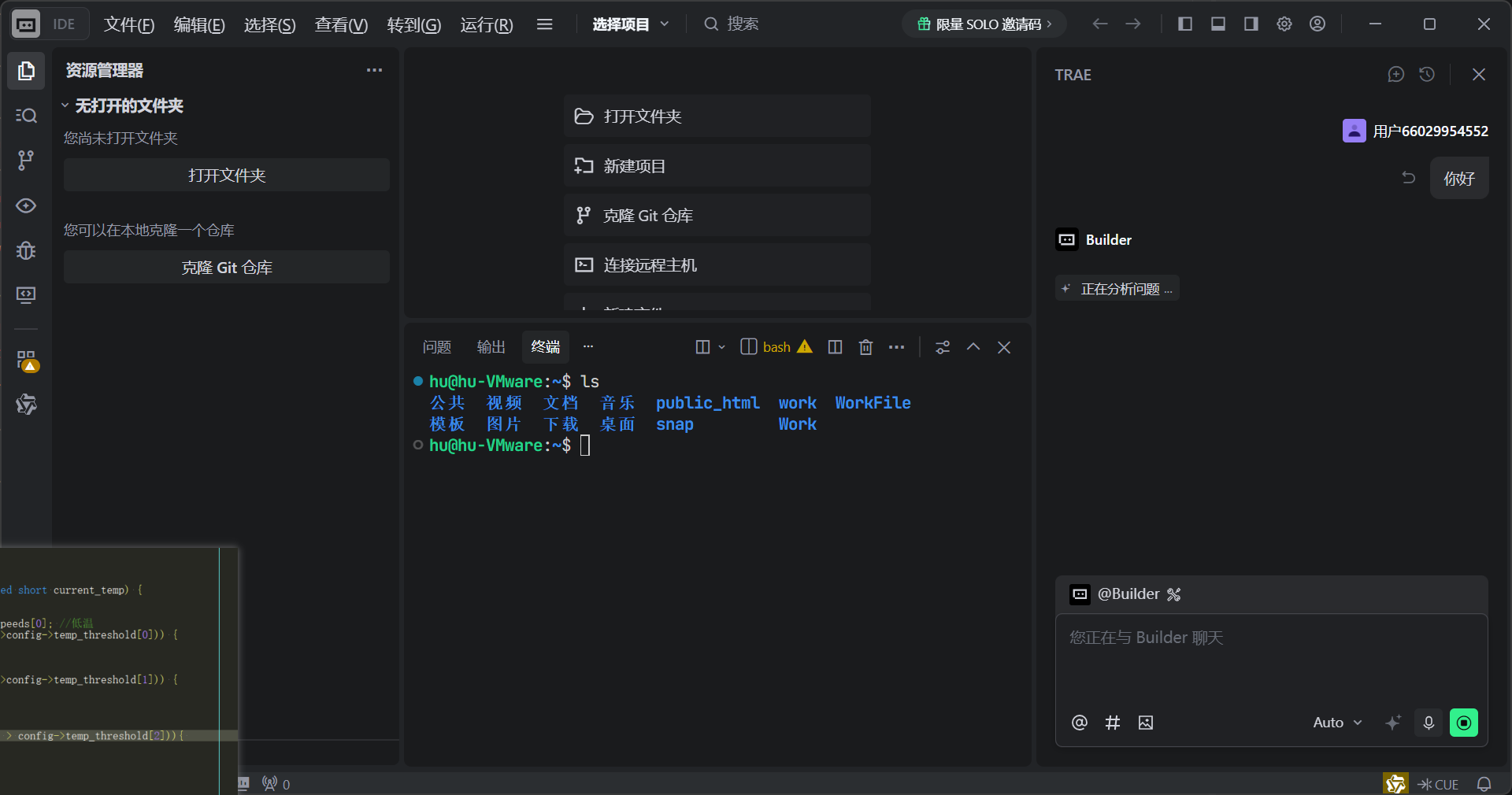Image resolution: width=1512 pixels, height=795 pixels.
Task: Open the 选择项目 project dropdown
Action: (630, 24)
